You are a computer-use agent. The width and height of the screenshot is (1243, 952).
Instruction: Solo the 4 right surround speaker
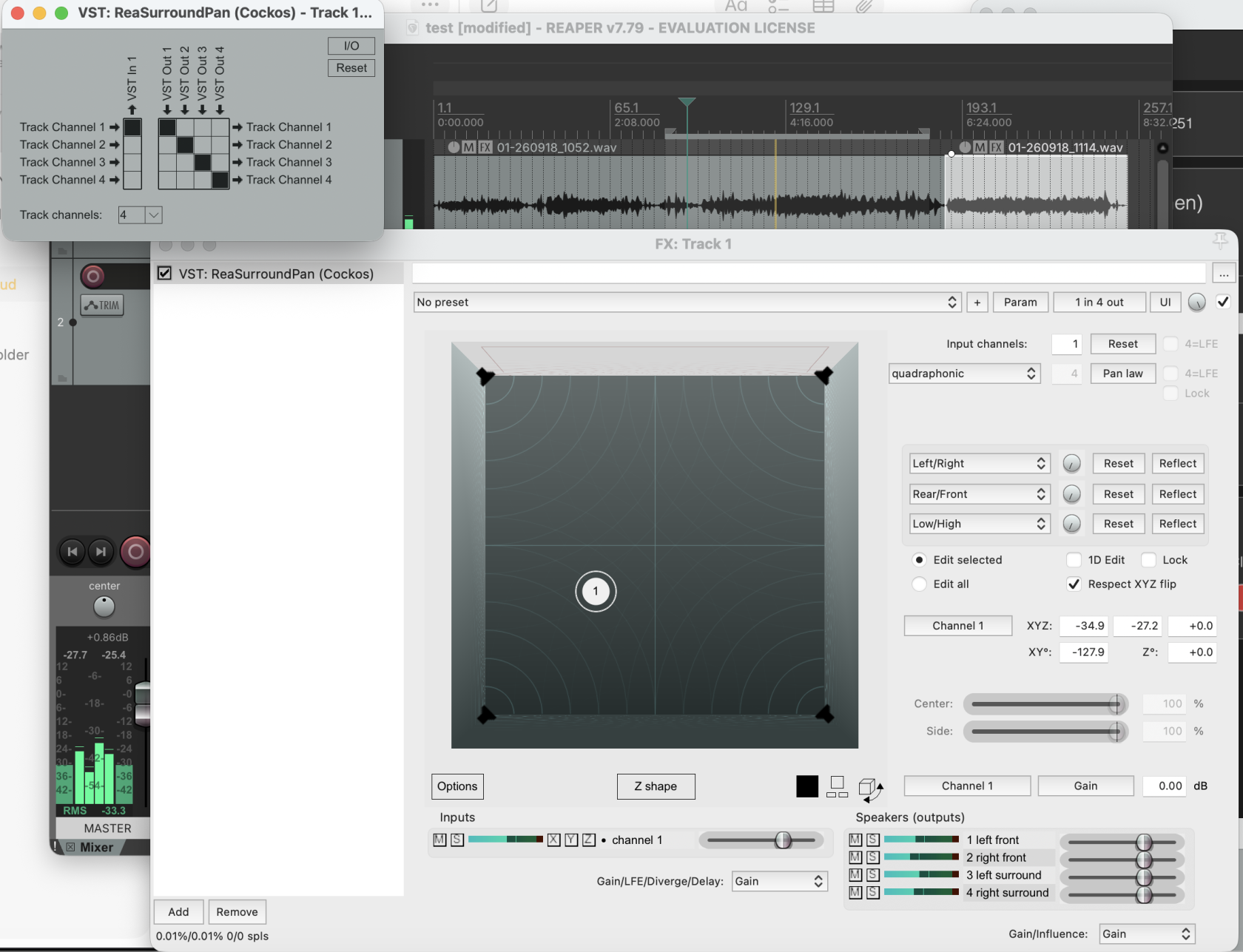873,893
